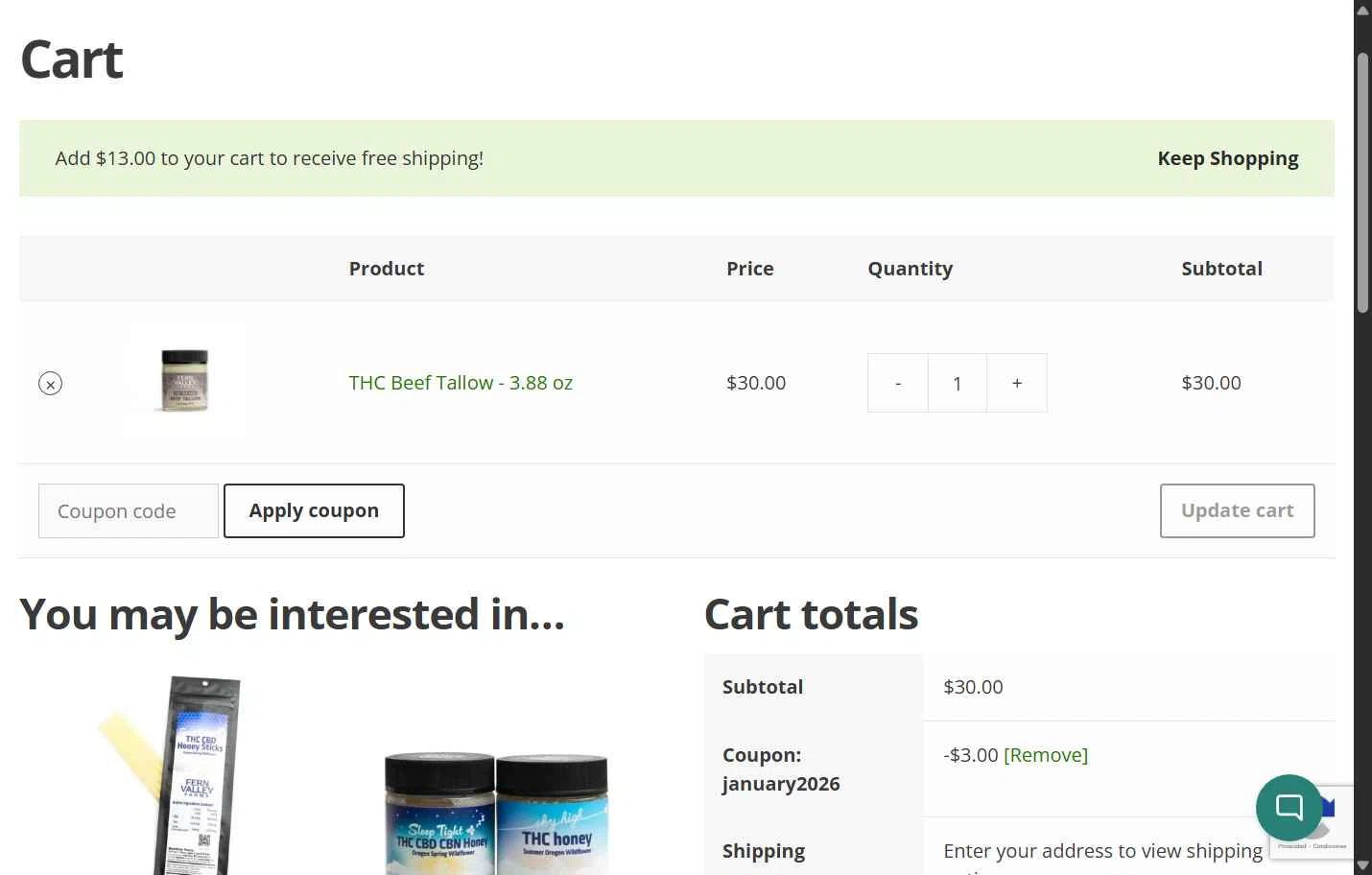Open the live chat widget
The image size is (1372, 875).
[x=1289, y=808]
